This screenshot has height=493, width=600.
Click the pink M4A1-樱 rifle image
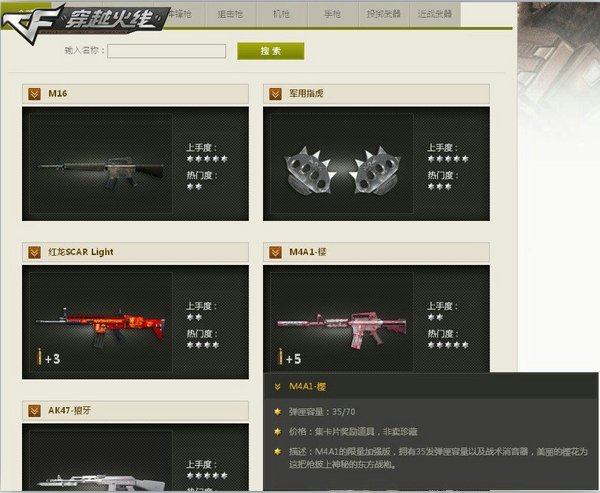342,328
